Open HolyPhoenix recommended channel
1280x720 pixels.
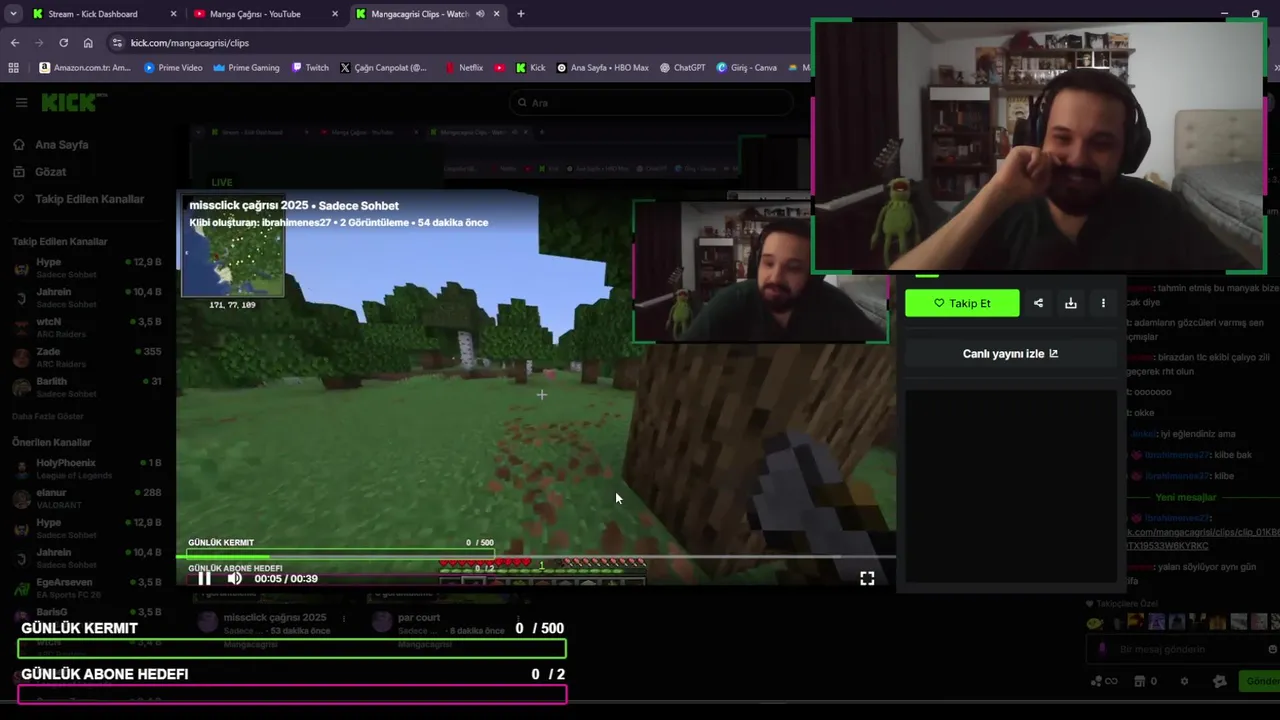click(x=87, y=468)
